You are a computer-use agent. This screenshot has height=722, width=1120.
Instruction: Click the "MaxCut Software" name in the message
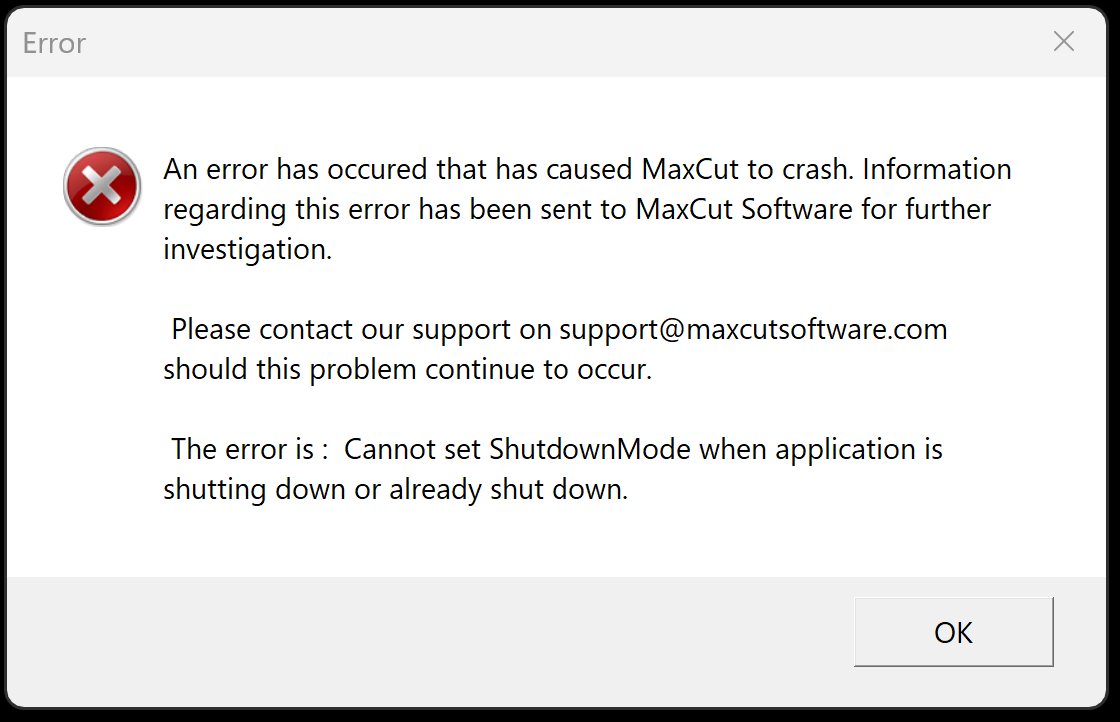[744, 209]
